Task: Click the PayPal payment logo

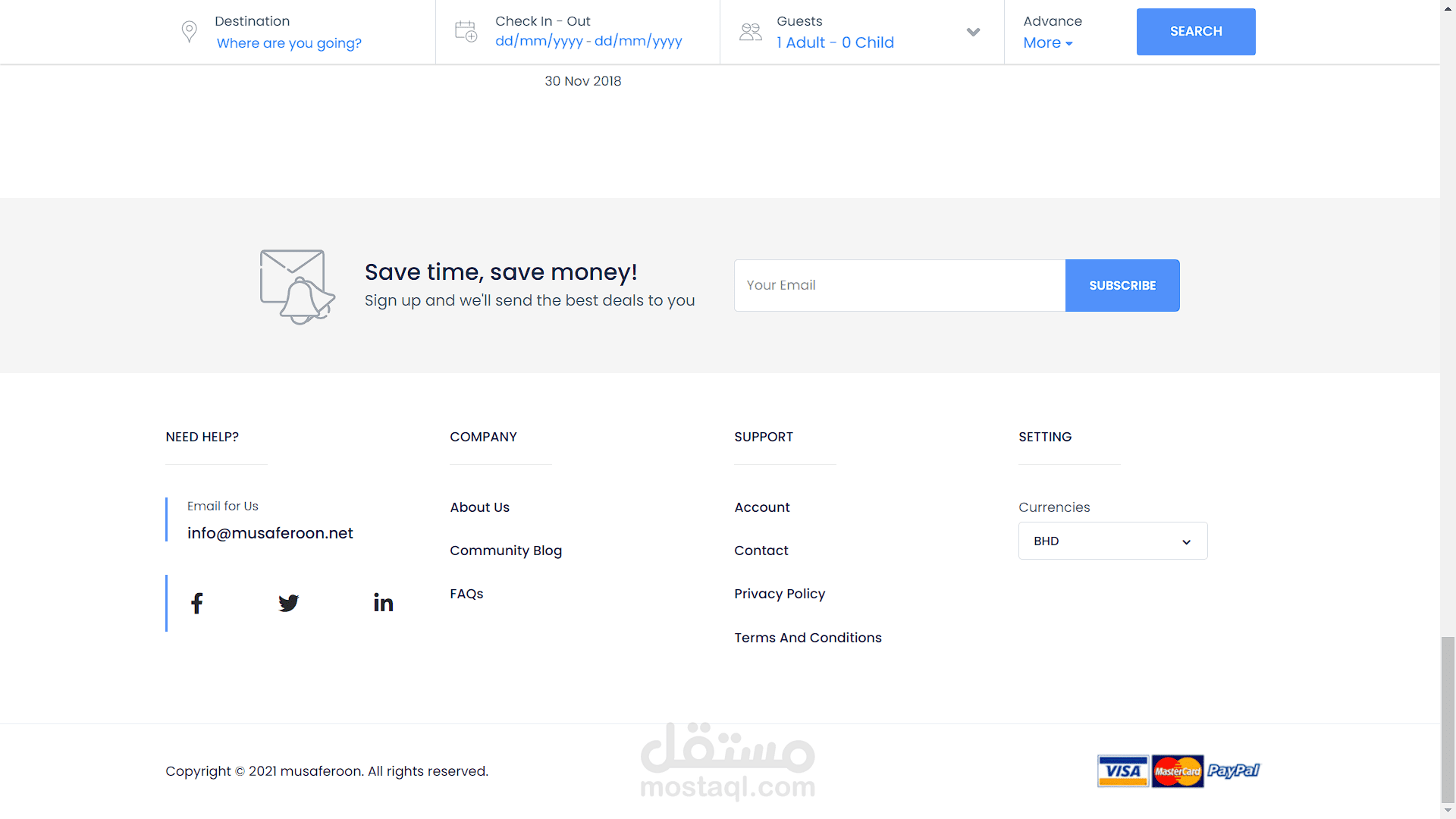Action: 1233,771
